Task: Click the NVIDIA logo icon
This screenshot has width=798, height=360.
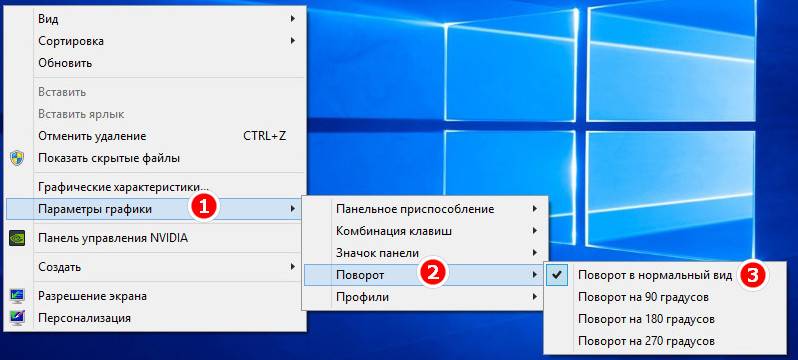Action: pos(17,238)
